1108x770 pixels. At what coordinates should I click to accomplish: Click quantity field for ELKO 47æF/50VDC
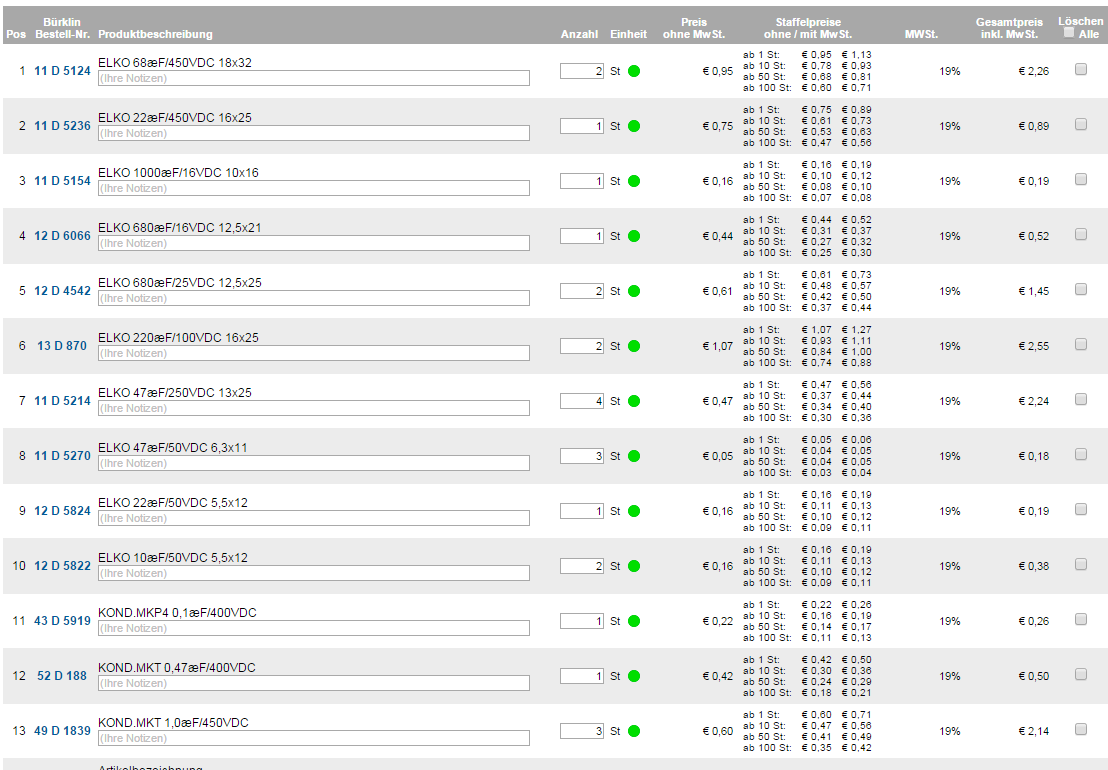[582, 456]
